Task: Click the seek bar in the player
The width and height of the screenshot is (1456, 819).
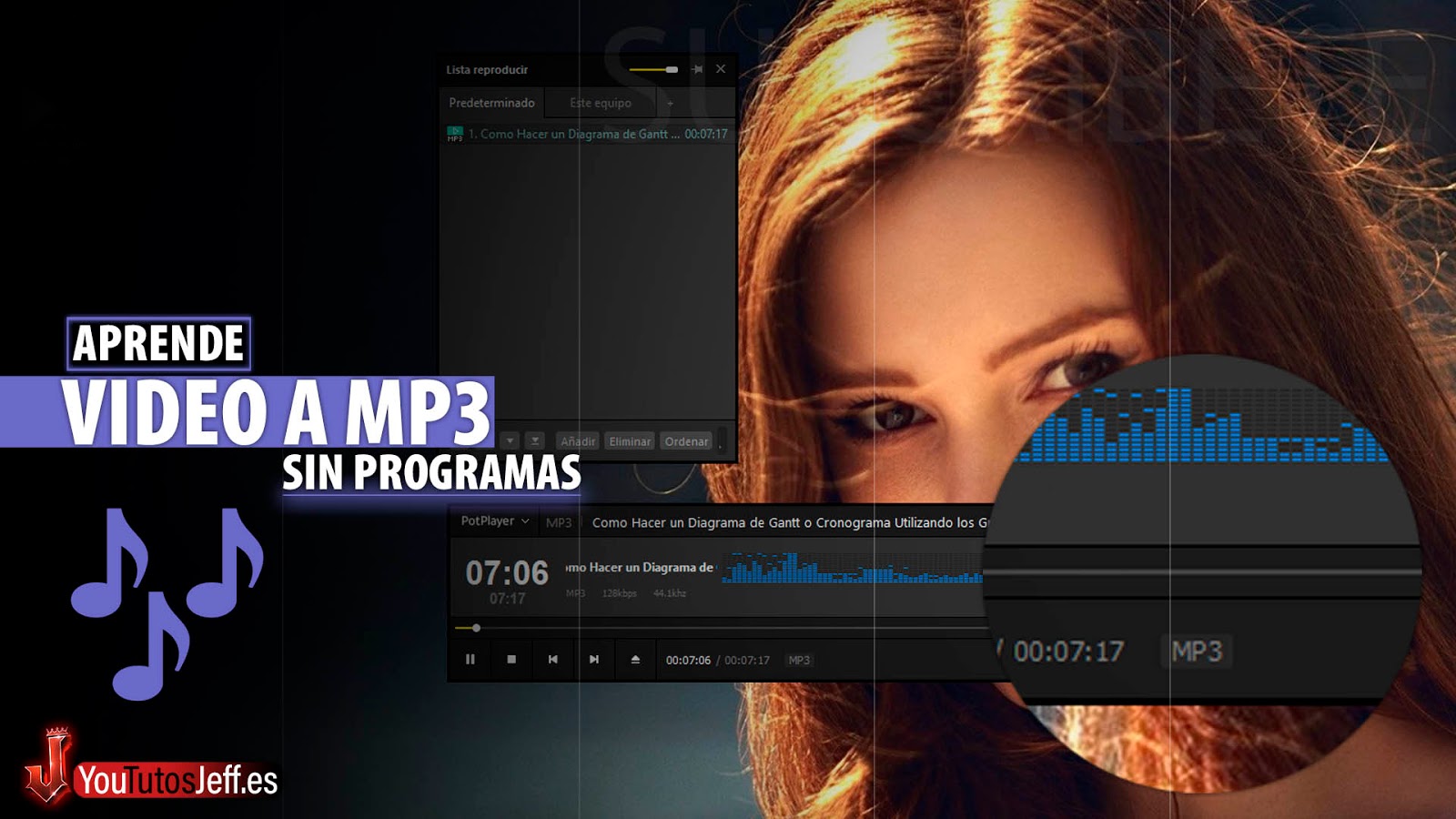Action: click(721, 628)
